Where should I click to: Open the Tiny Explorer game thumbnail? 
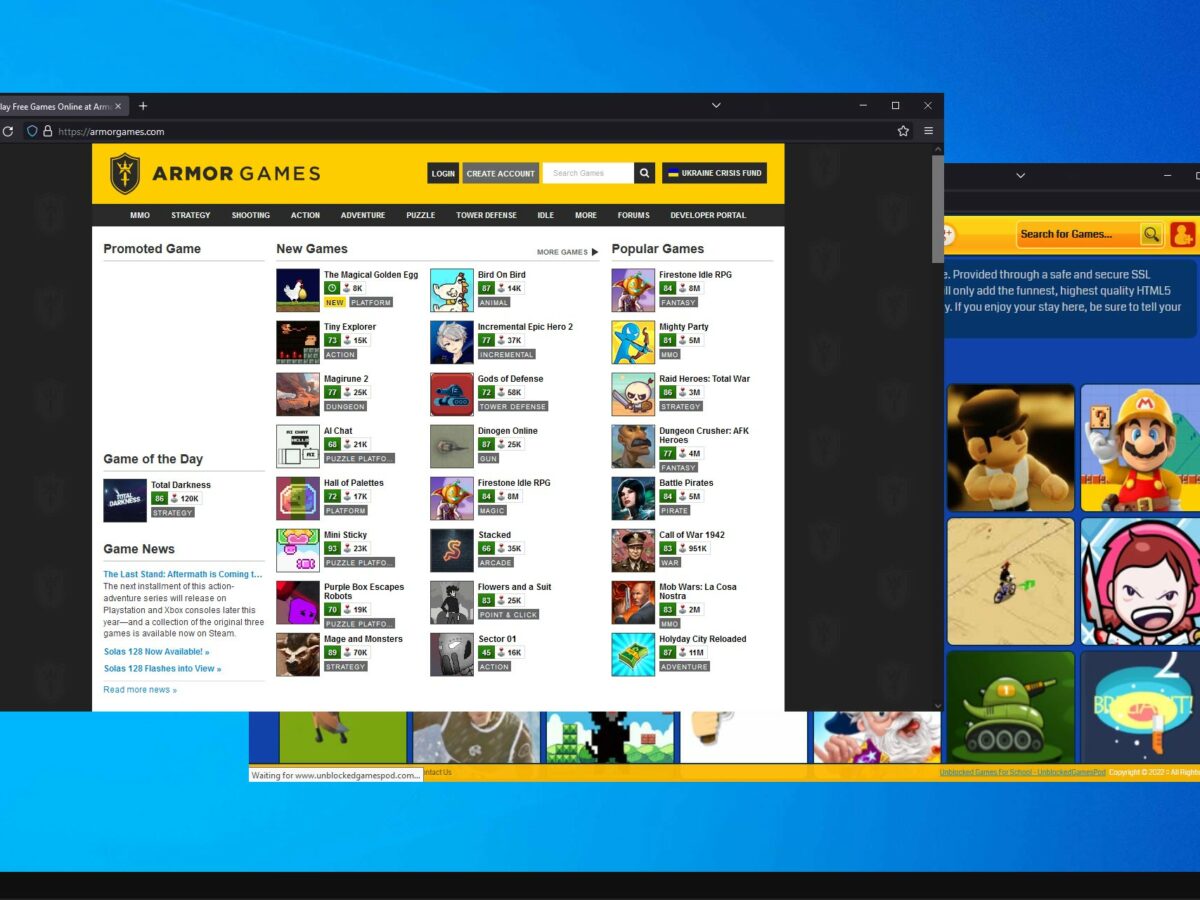tap(298, 342)
